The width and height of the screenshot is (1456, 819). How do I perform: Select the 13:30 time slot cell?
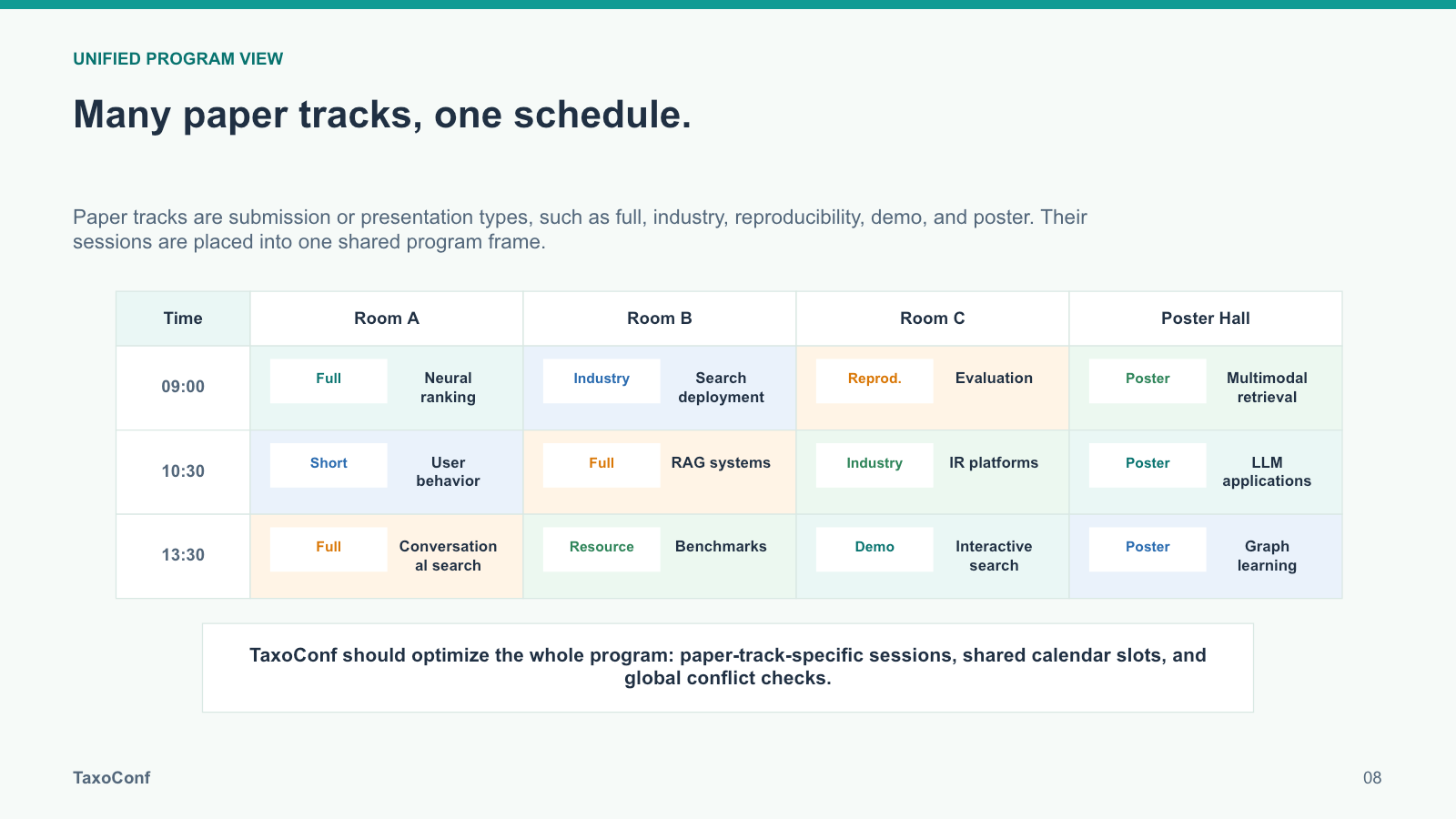183,556
